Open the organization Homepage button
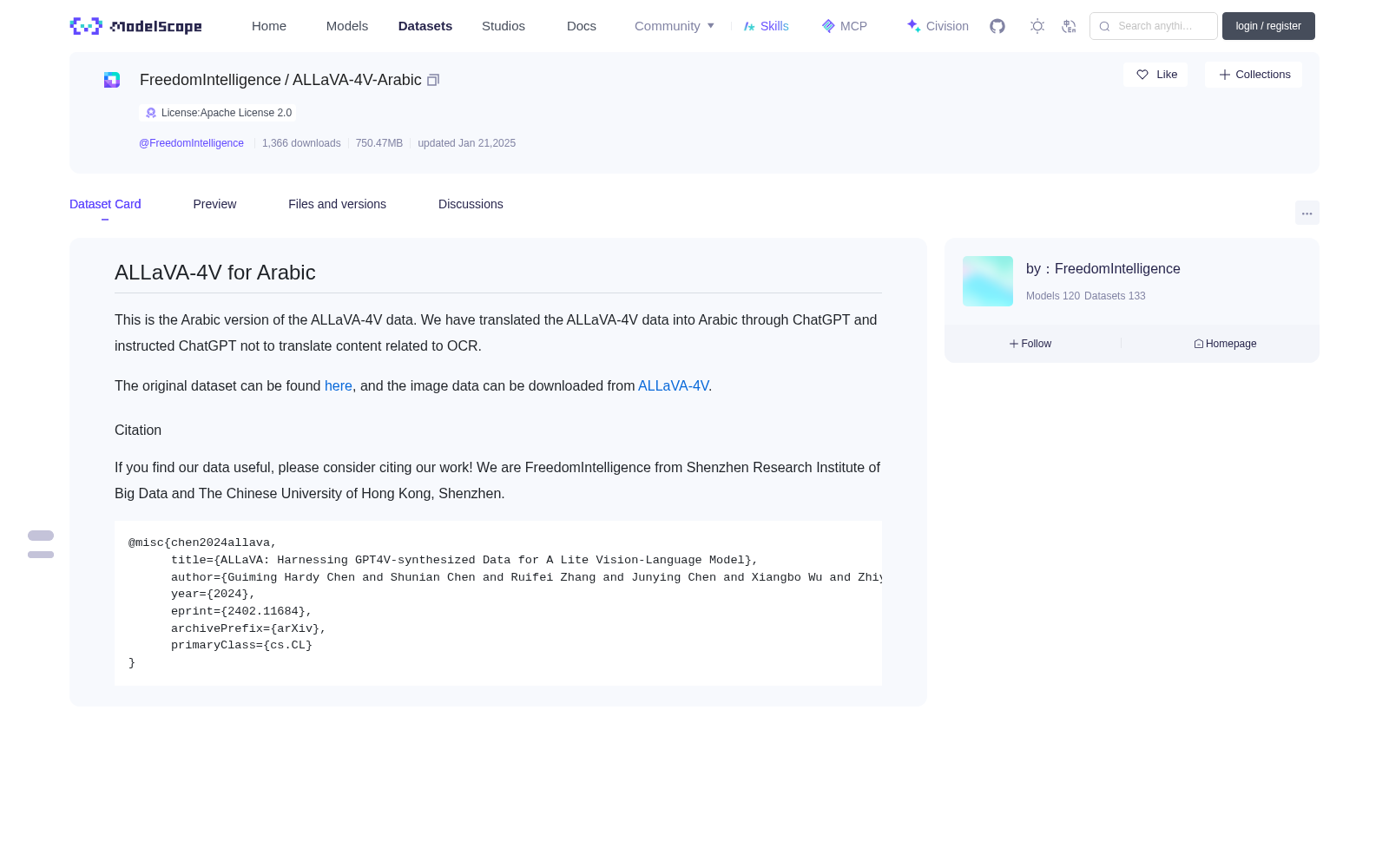Screen dimensions: 1389x868 tap(1225, 344)
